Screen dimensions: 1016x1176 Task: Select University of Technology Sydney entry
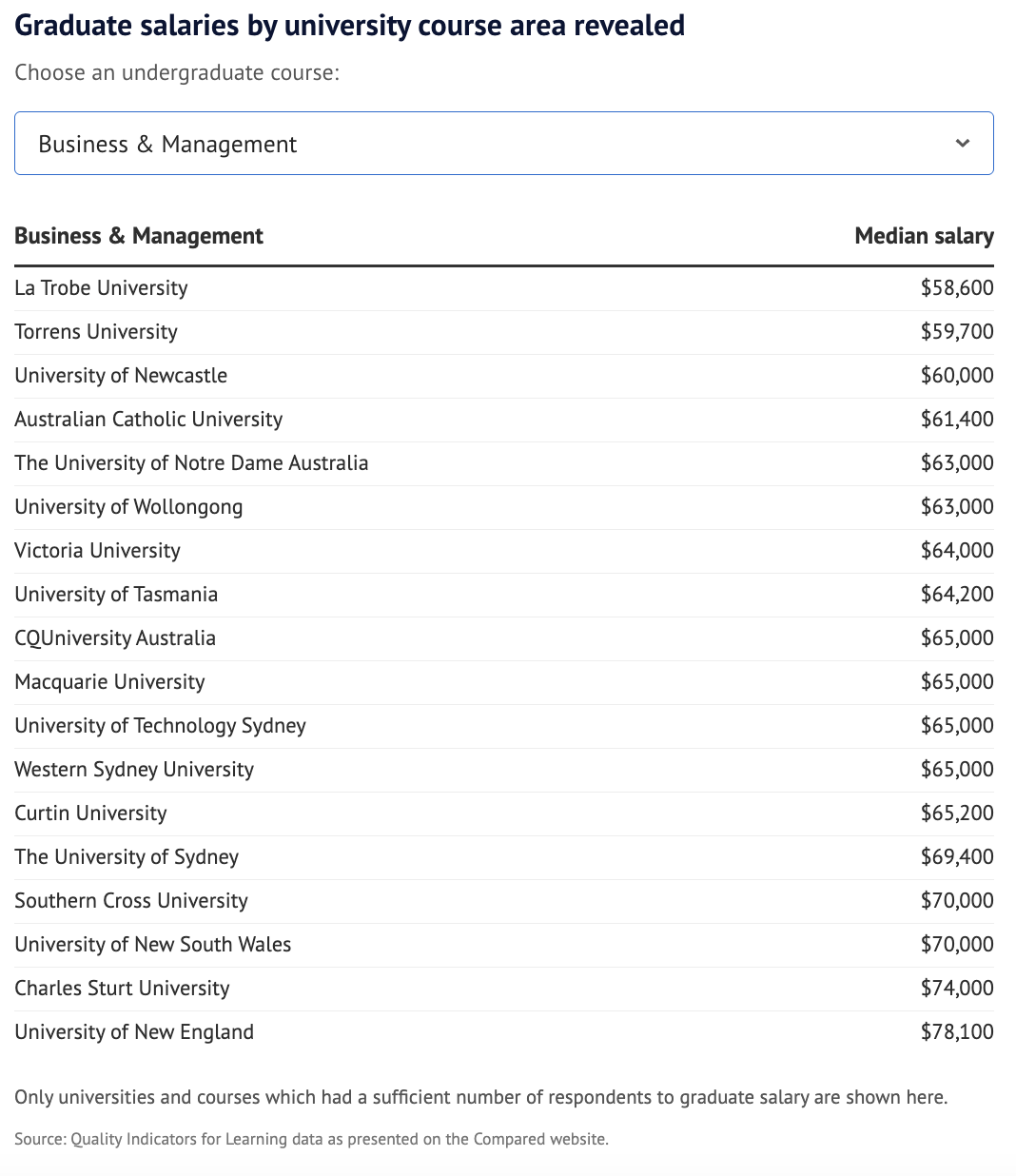(x=160, y=726)
